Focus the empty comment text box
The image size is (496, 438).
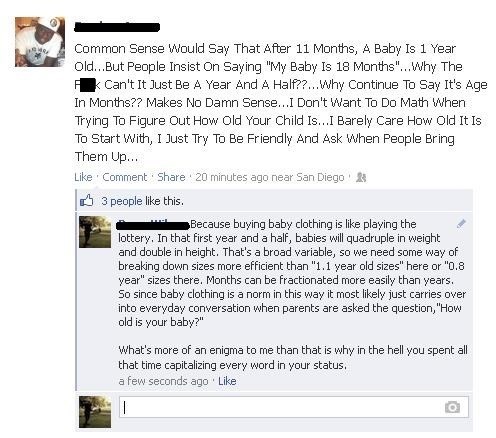coord(294,407)
